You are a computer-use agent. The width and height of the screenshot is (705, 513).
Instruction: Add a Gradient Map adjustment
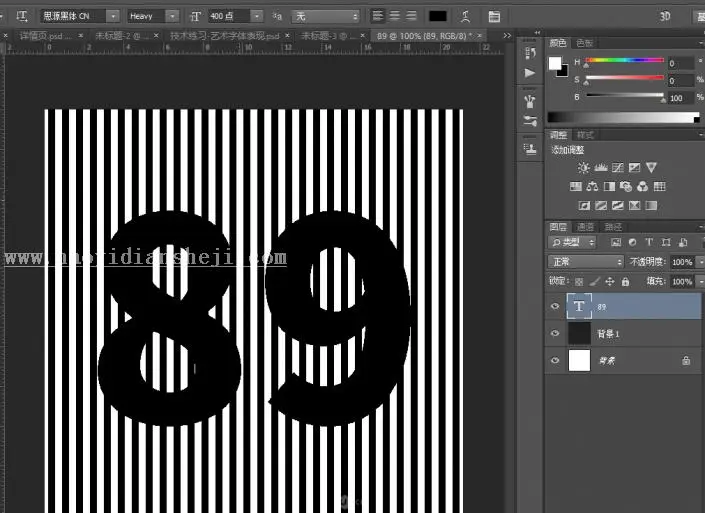(x=651, y=205)
